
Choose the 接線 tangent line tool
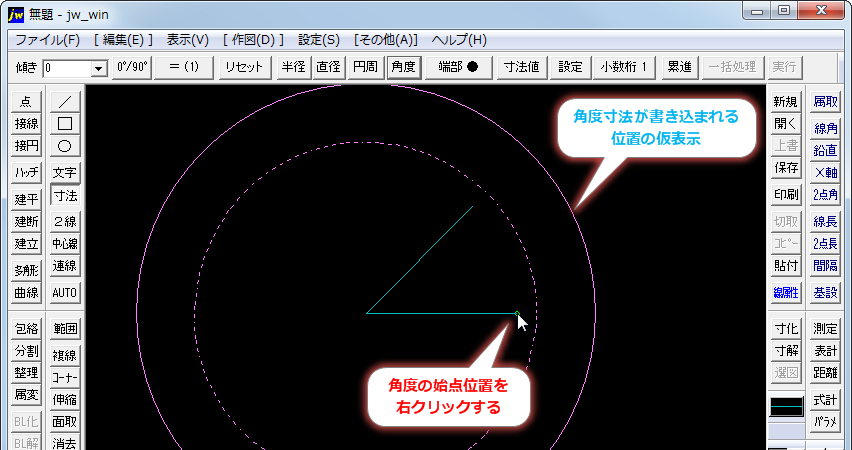26,124
